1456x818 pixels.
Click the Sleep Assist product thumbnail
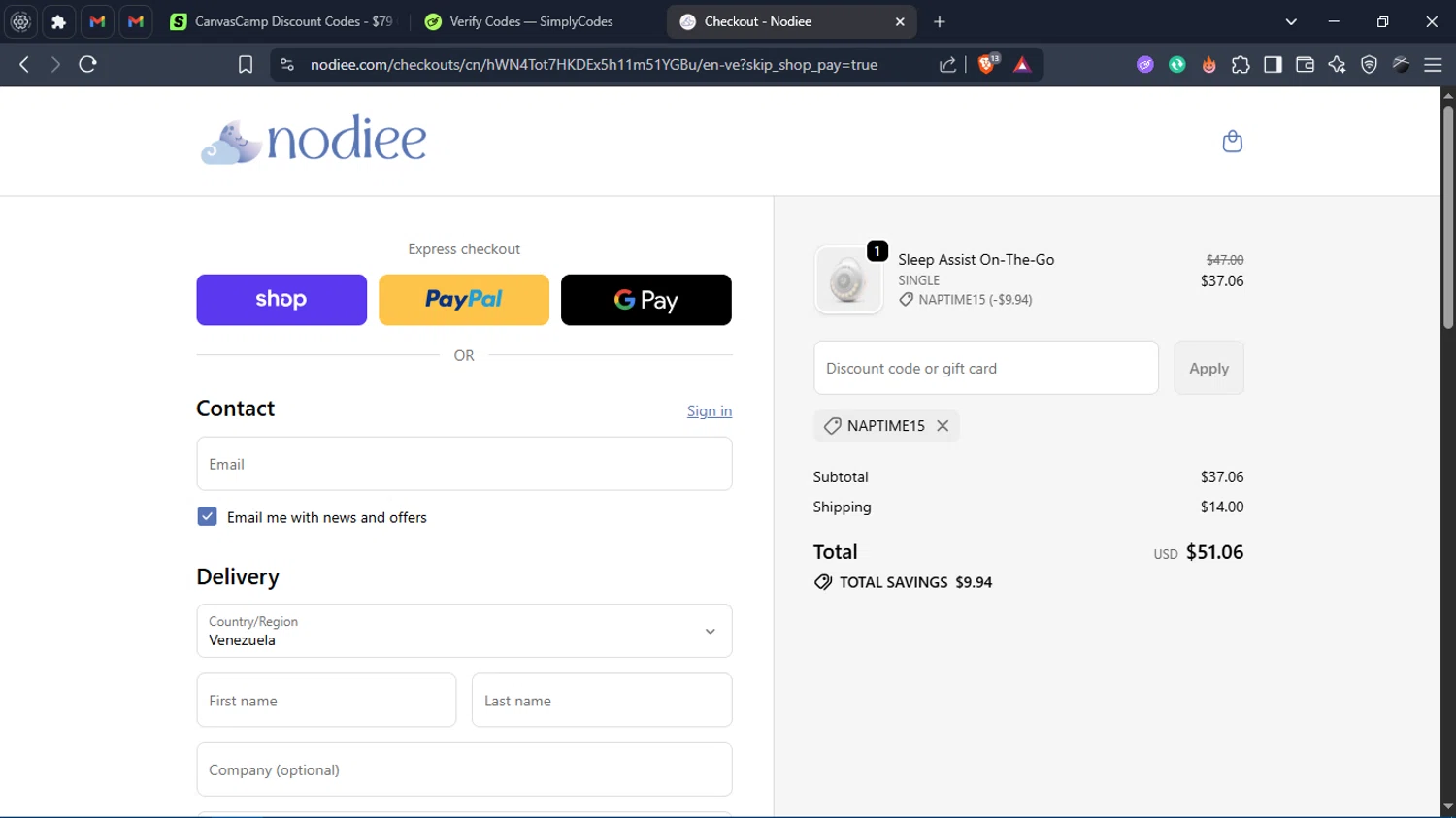(x=848, y=279)
